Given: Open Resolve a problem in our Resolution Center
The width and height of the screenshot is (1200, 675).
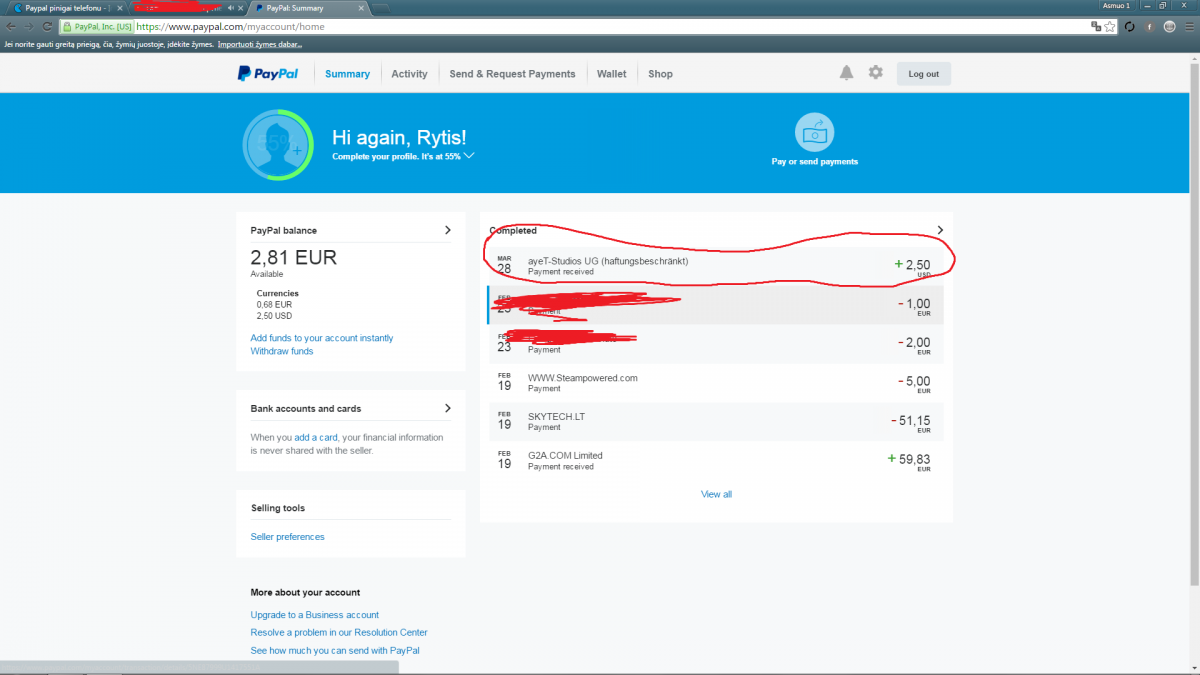Looking at the screenshot, I should coord(339,632).
